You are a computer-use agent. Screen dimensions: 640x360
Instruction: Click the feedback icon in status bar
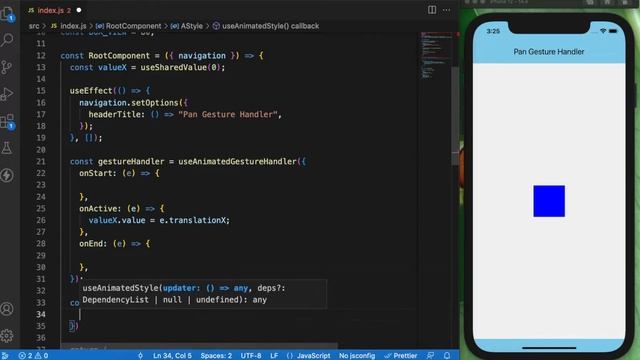pos(431,356)
